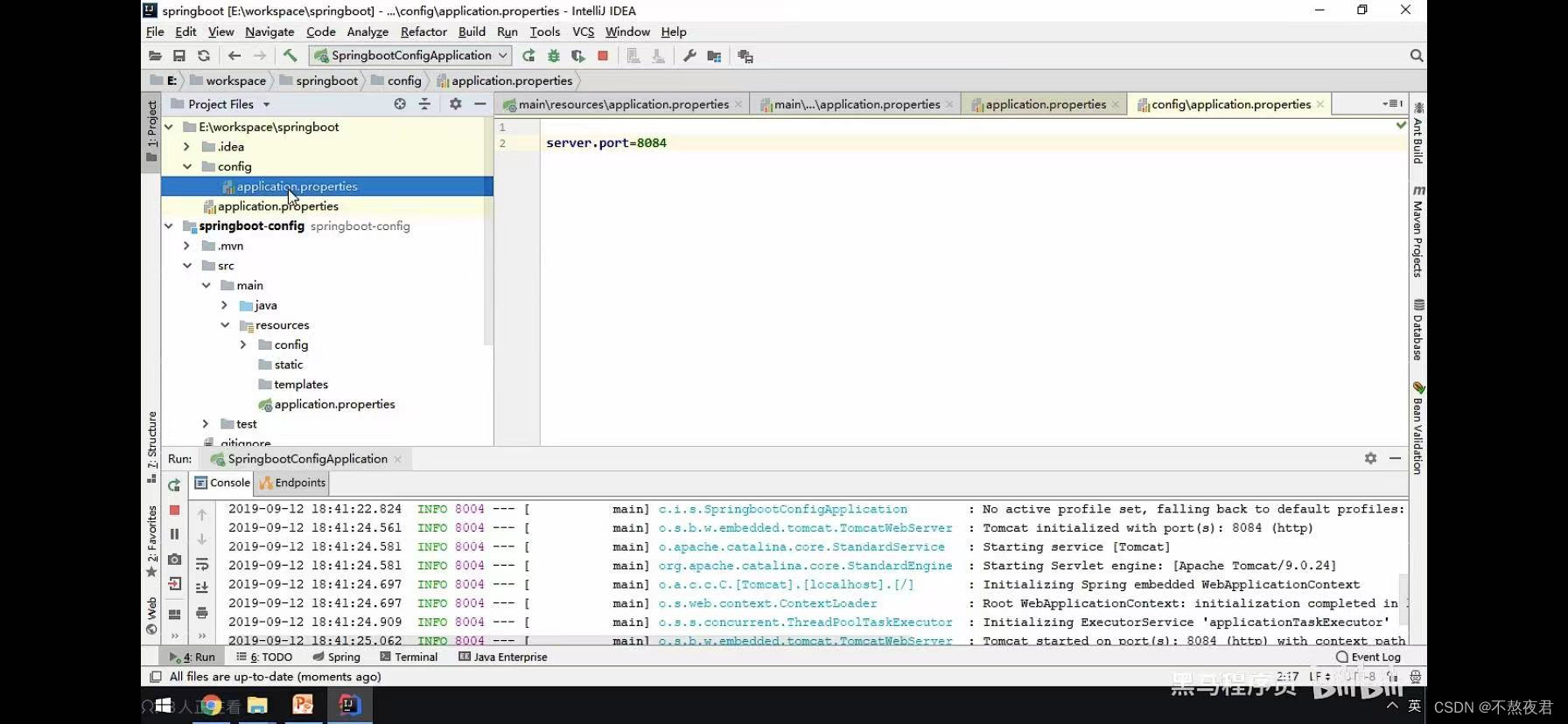Open the Project panel gear settings
The height and width of the screenshot is (724, 1568).
click(455, 104)
